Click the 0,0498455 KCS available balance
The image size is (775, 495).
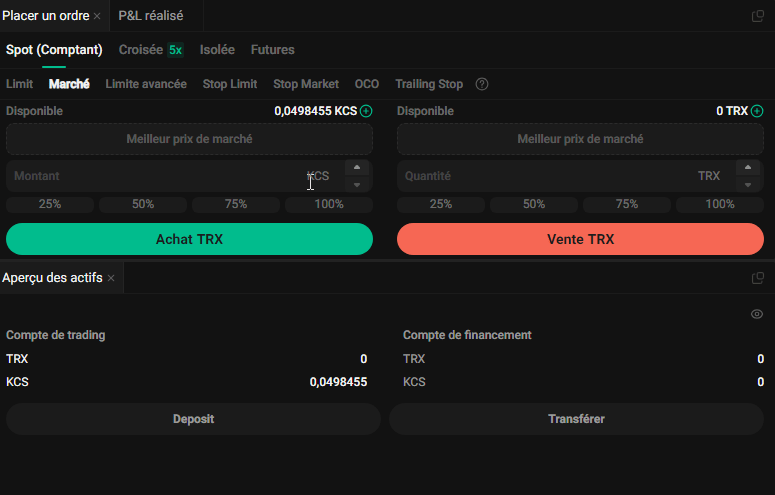point(315,111)
